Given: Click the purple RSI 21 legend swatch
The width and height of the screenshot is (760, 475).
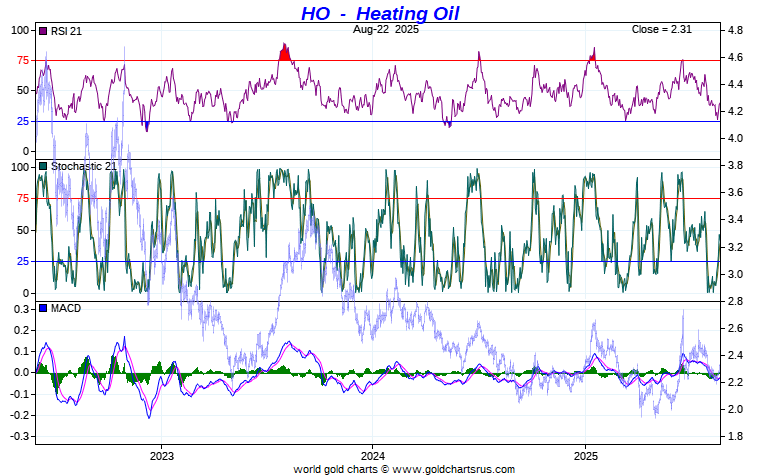Looking at the screenshot, I should (x=43, y=31).
